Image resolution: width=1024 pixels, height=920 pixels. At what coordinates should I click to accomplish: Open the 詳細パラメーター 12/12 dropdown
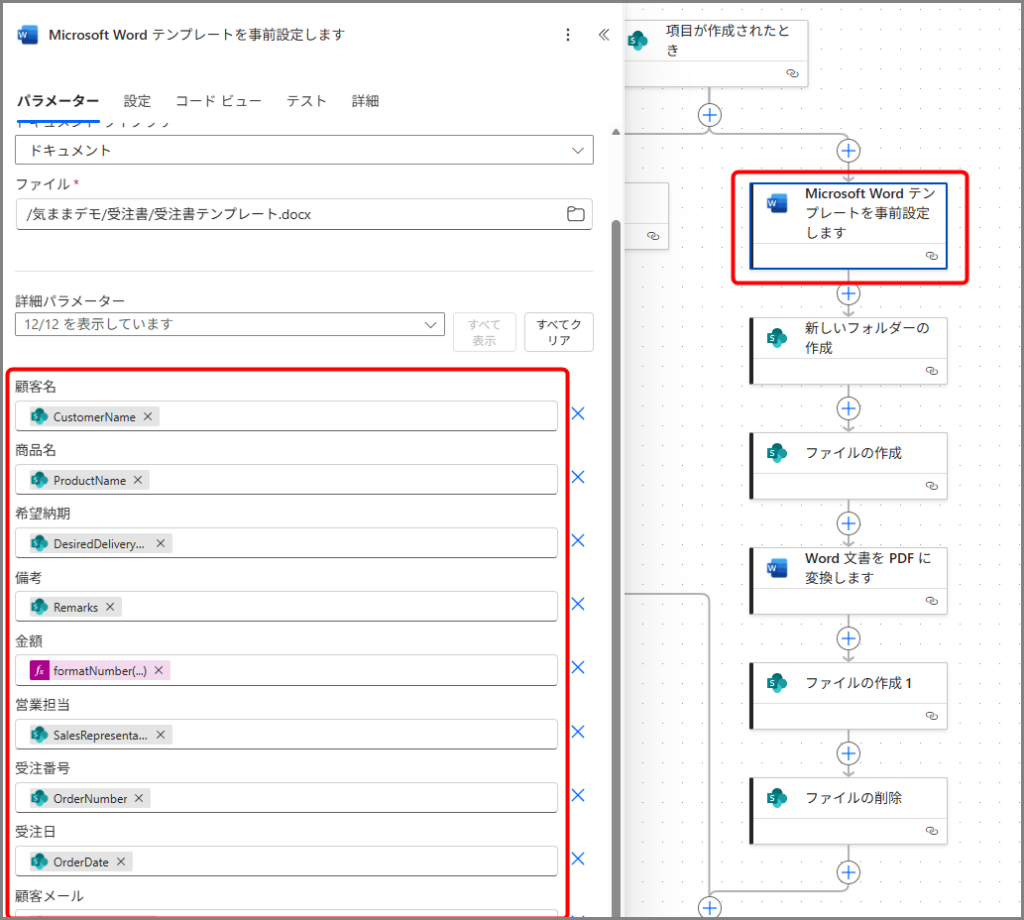(x=432, y=325)
